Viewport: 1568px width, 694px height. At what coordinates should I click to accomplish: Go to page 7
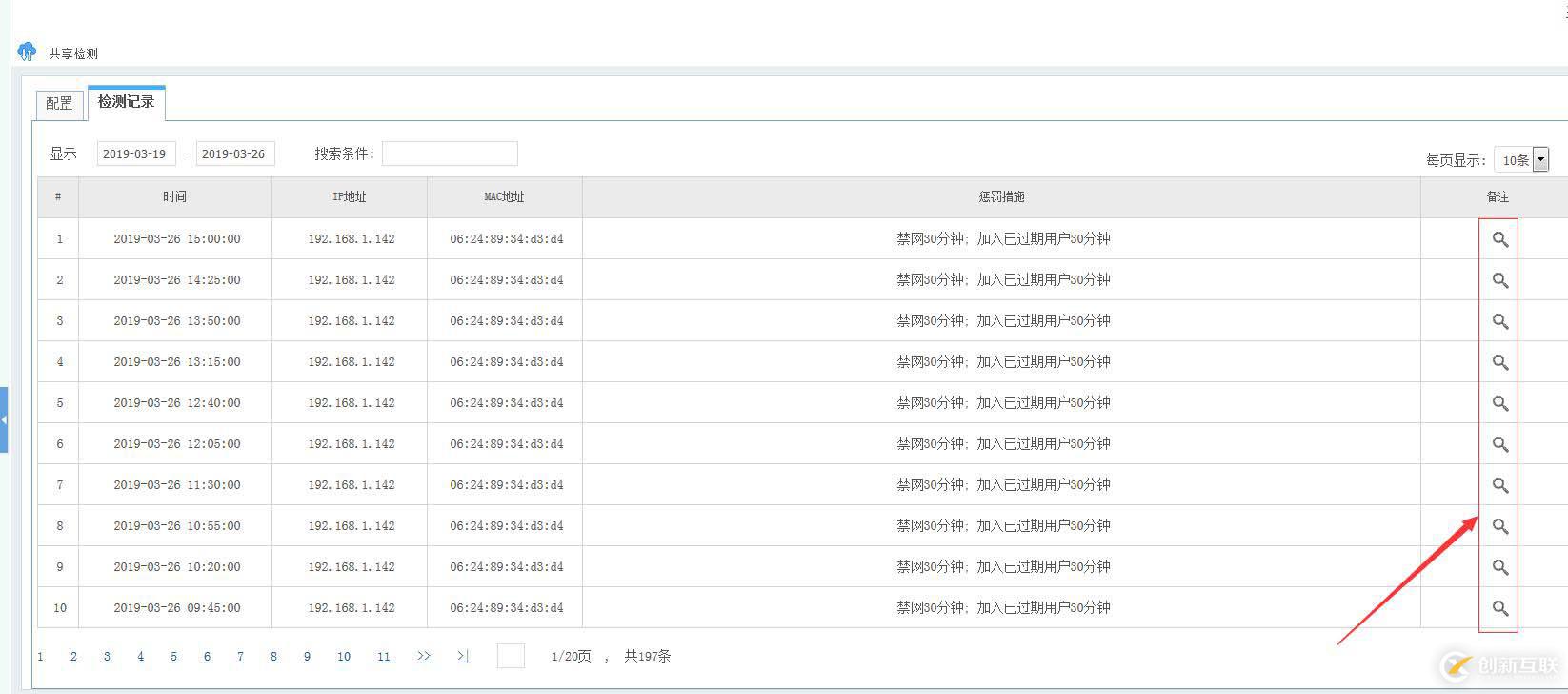[x=240, y=657]
